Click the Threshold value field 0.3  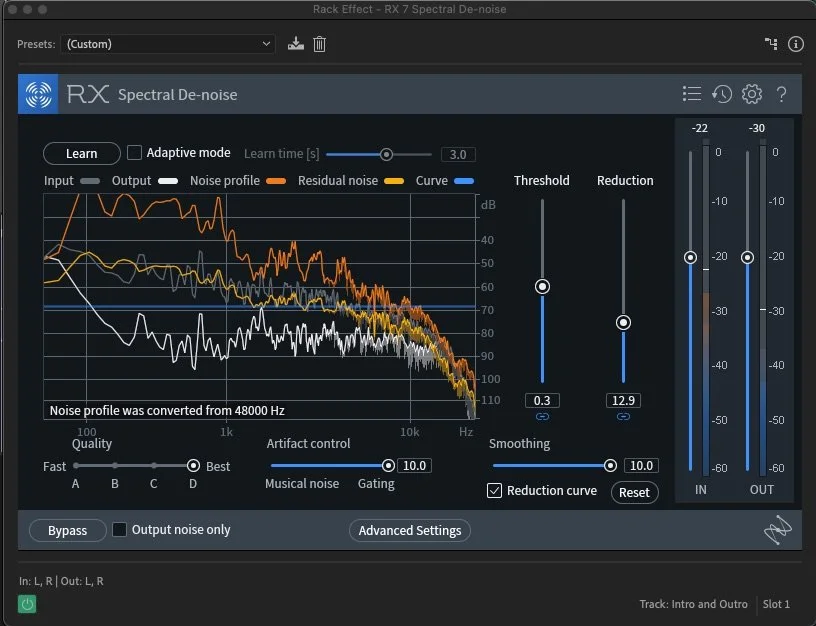542,401
